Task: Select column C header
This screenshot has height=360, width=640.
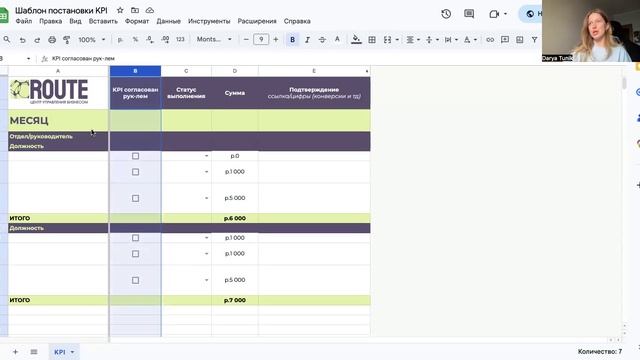Action: (x=186, y=71)
